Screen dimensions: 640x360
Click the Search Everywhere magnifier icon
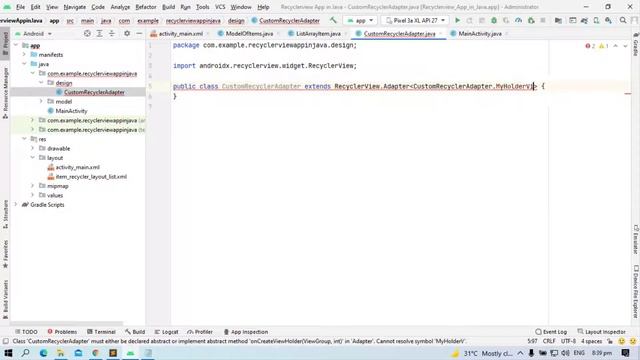click(623, 20)
